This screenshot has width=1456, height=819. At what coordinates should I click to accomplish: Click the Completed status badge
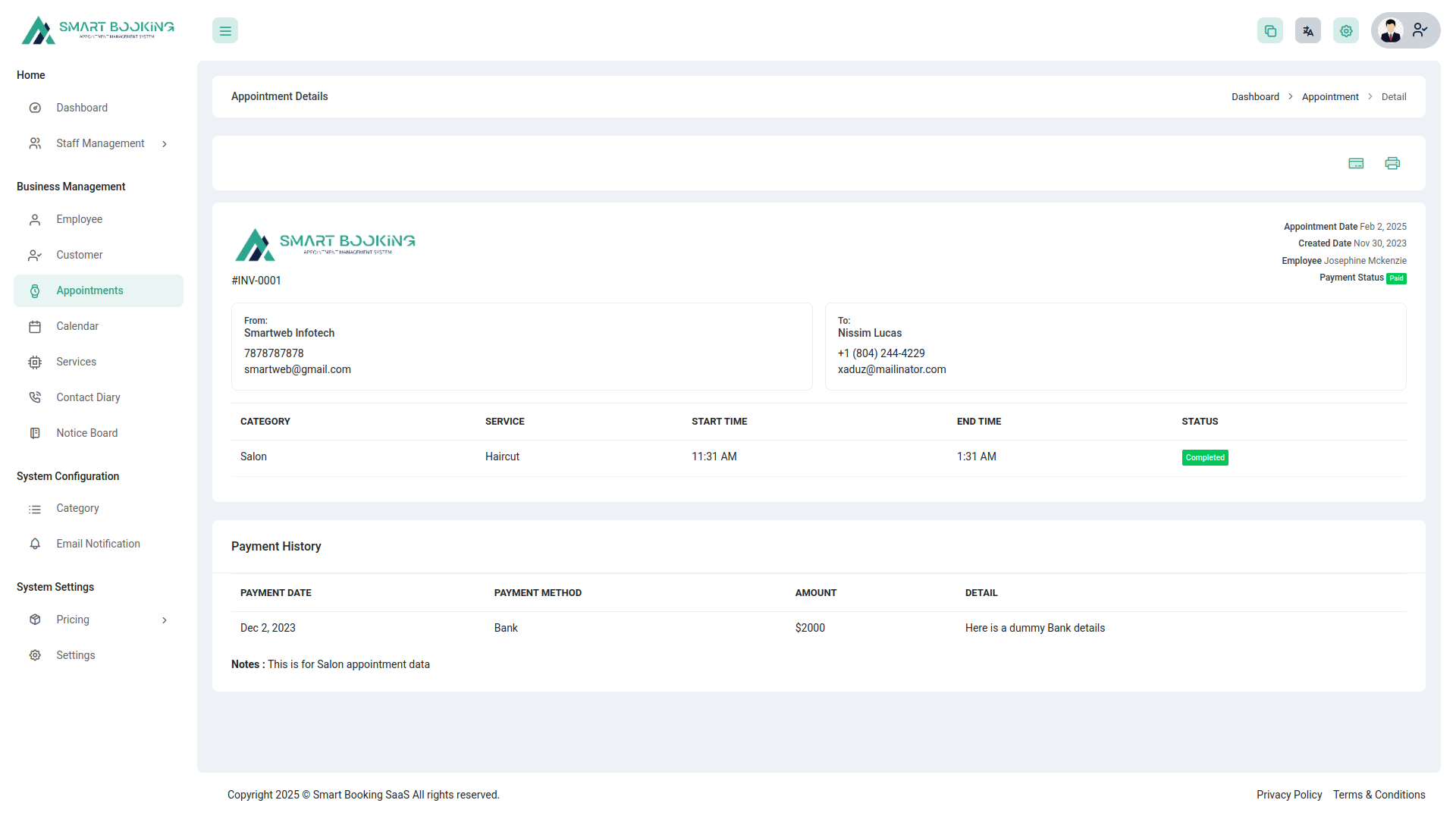coord(1205,457)
